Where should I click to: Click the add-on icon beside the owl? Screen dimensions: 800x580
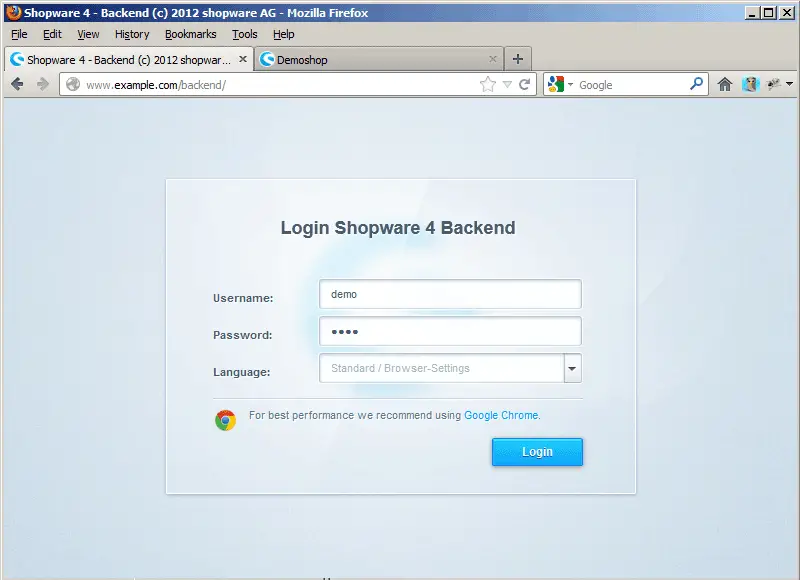pyautogui.click(x=774, y=84)
